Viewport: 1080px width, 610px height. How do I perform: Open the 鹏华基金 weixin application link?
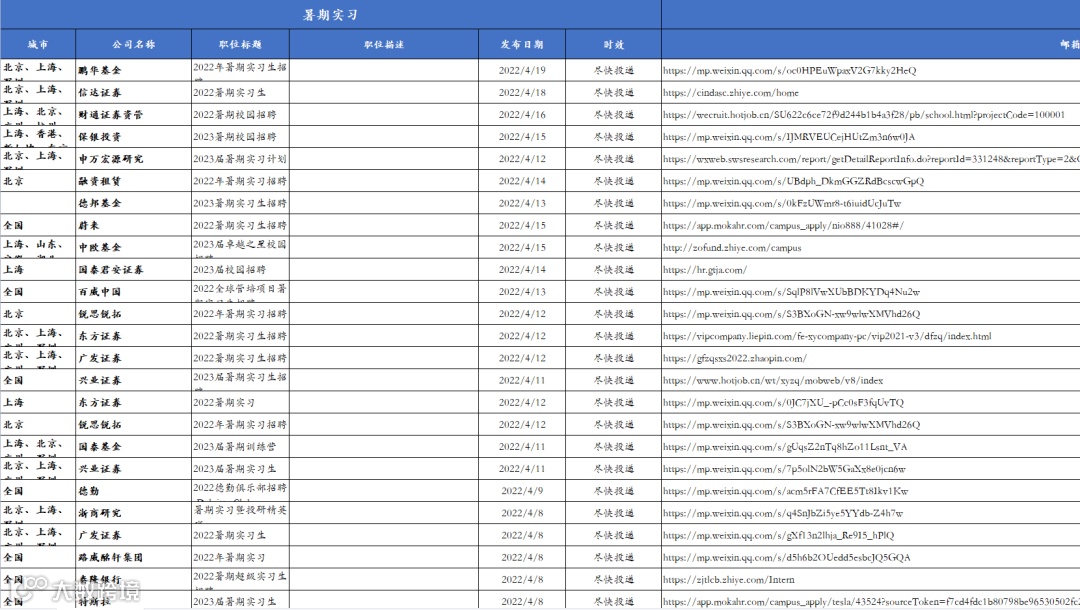789,71
